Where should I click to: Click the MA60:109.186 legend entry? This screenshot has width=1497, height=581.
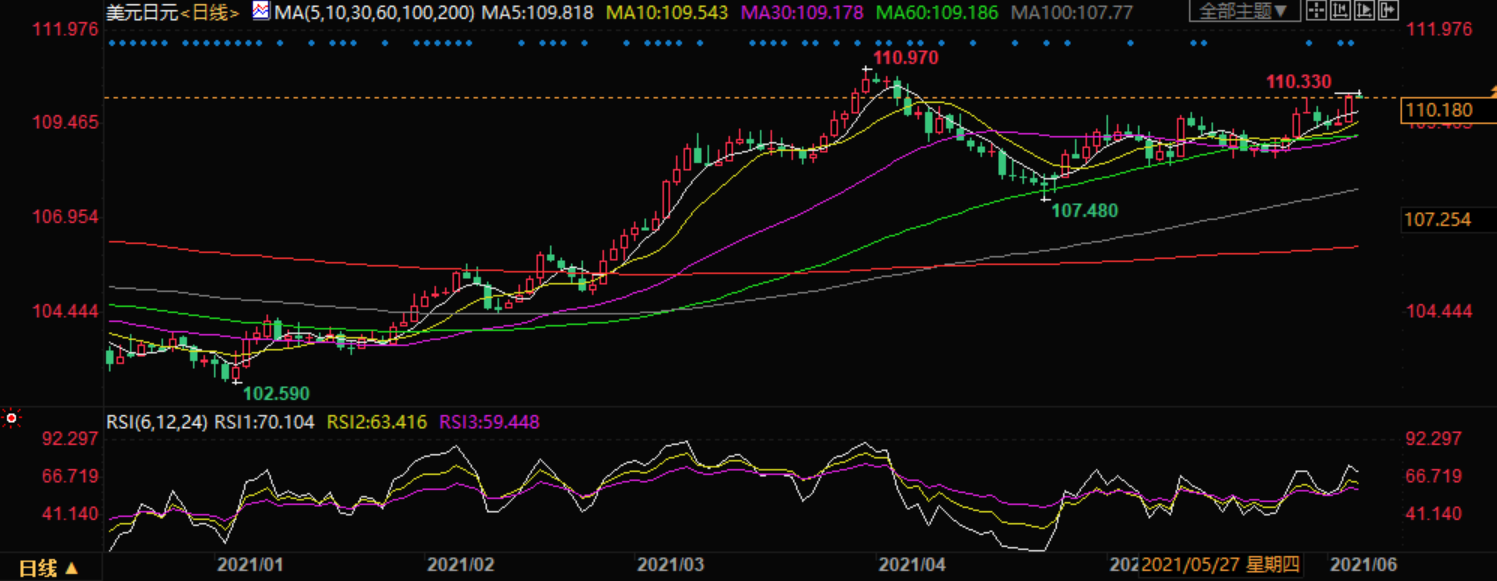(x=940, y=13)
